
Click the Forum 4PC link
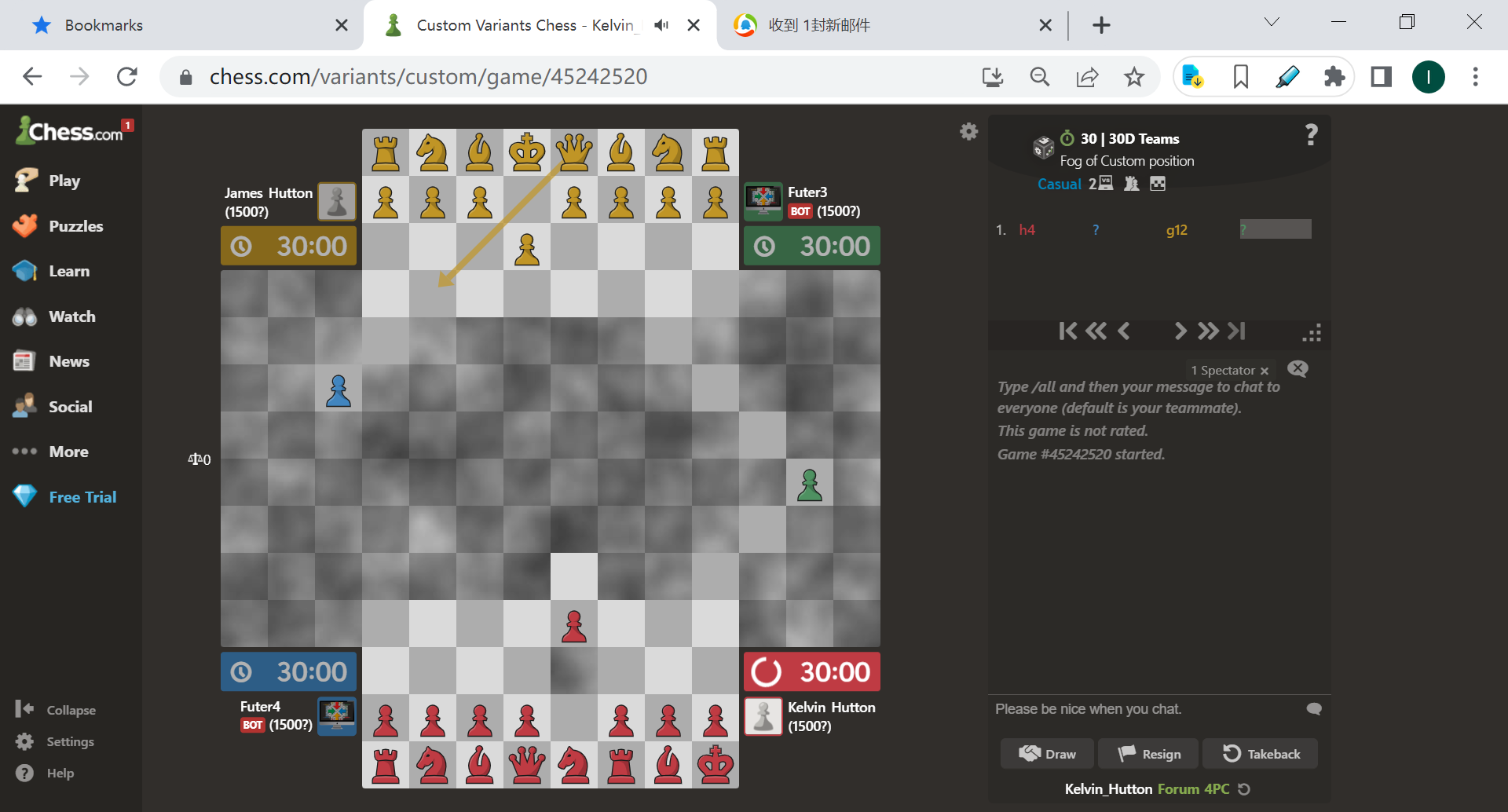click(x=1194, y=789)
